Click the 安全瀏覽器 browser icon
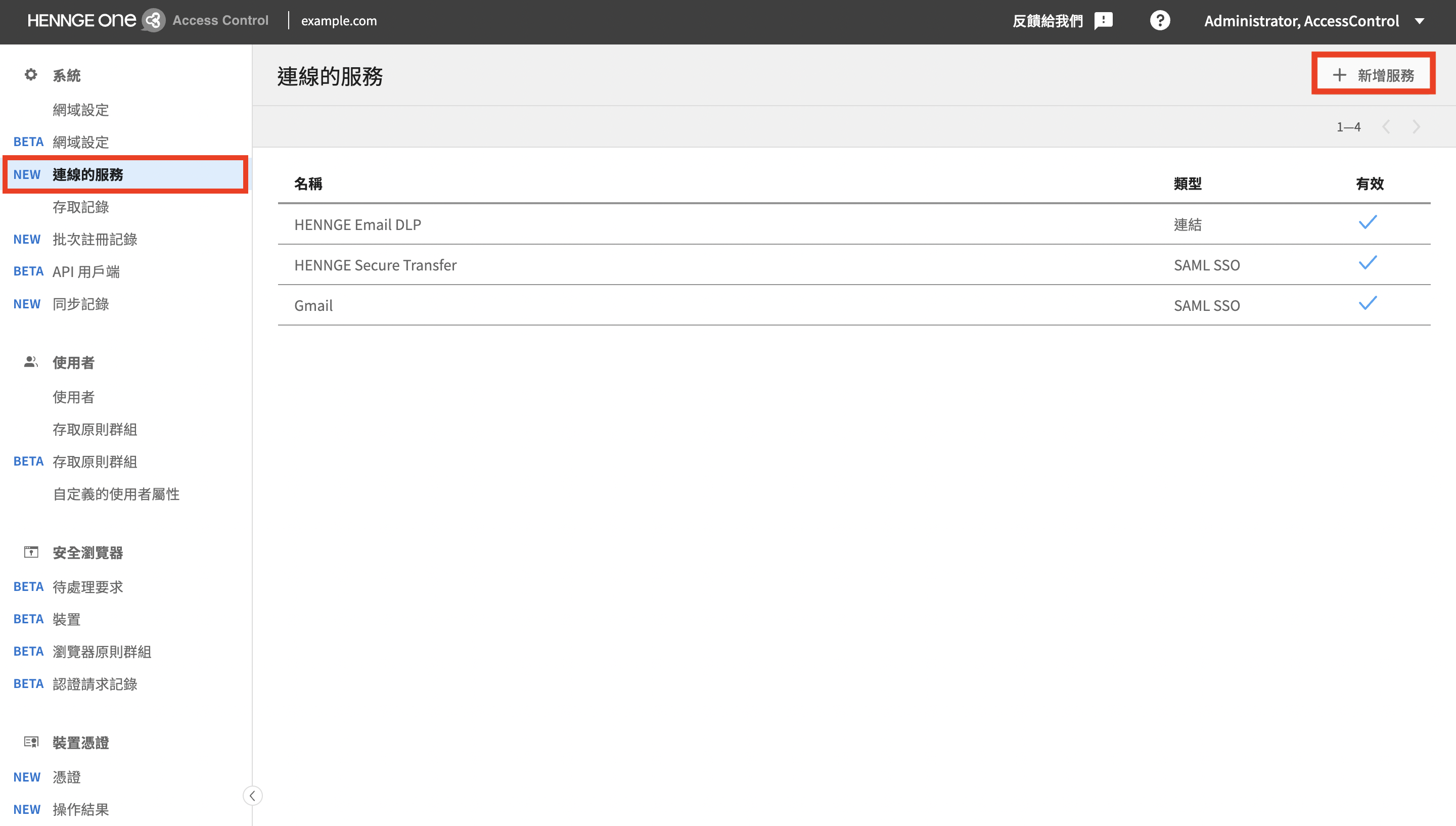 tap(31, 552)
